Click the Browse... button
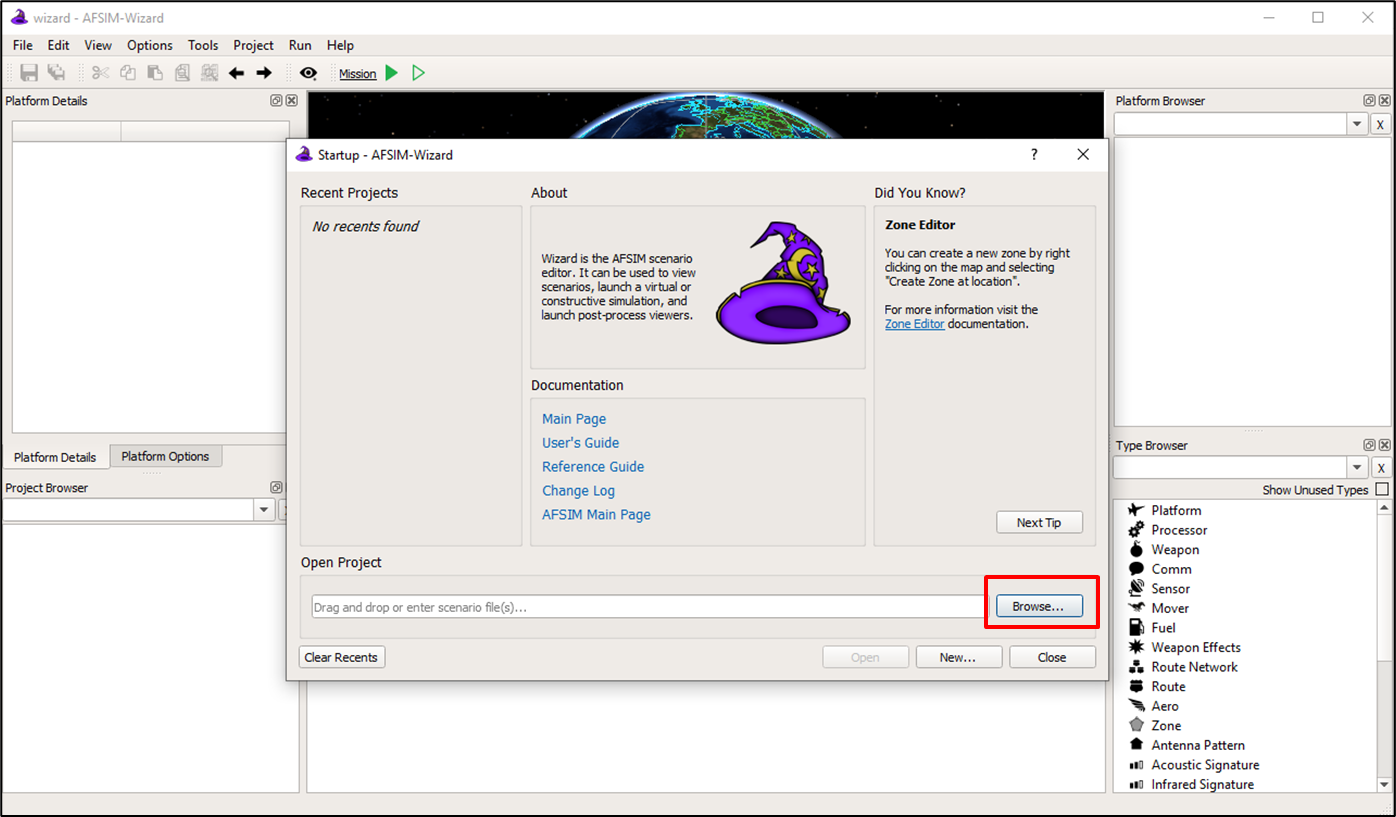This screenshot has width=1396, height=817. coord(1039,606)
